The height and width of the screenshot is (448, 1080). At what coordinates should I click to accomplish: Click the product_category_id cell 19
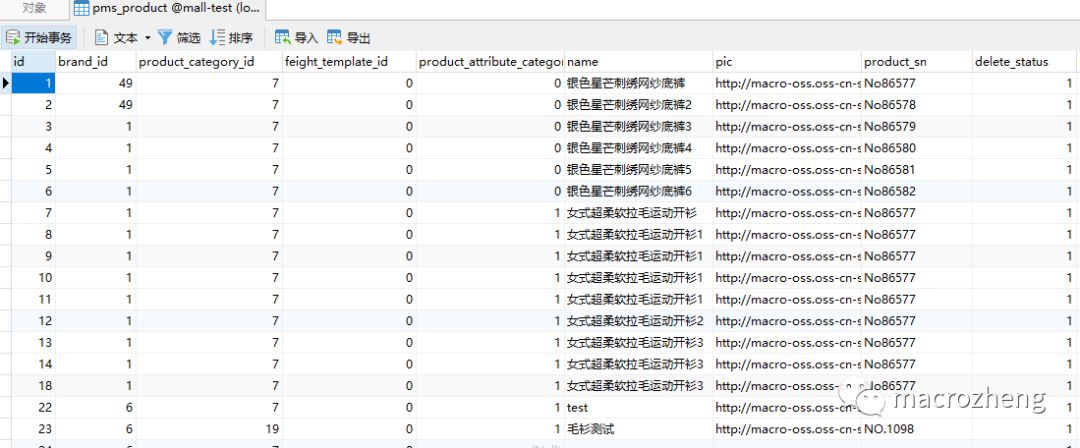pos(209,429)
